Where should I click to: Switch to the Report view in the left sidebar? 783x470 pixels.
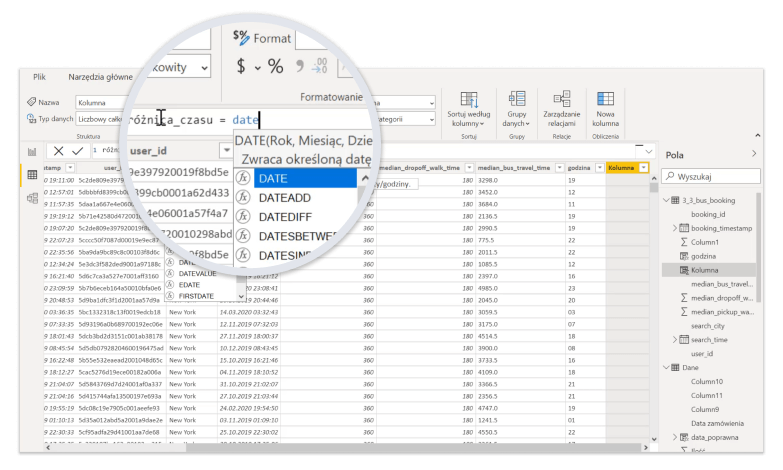coord(32,152)
